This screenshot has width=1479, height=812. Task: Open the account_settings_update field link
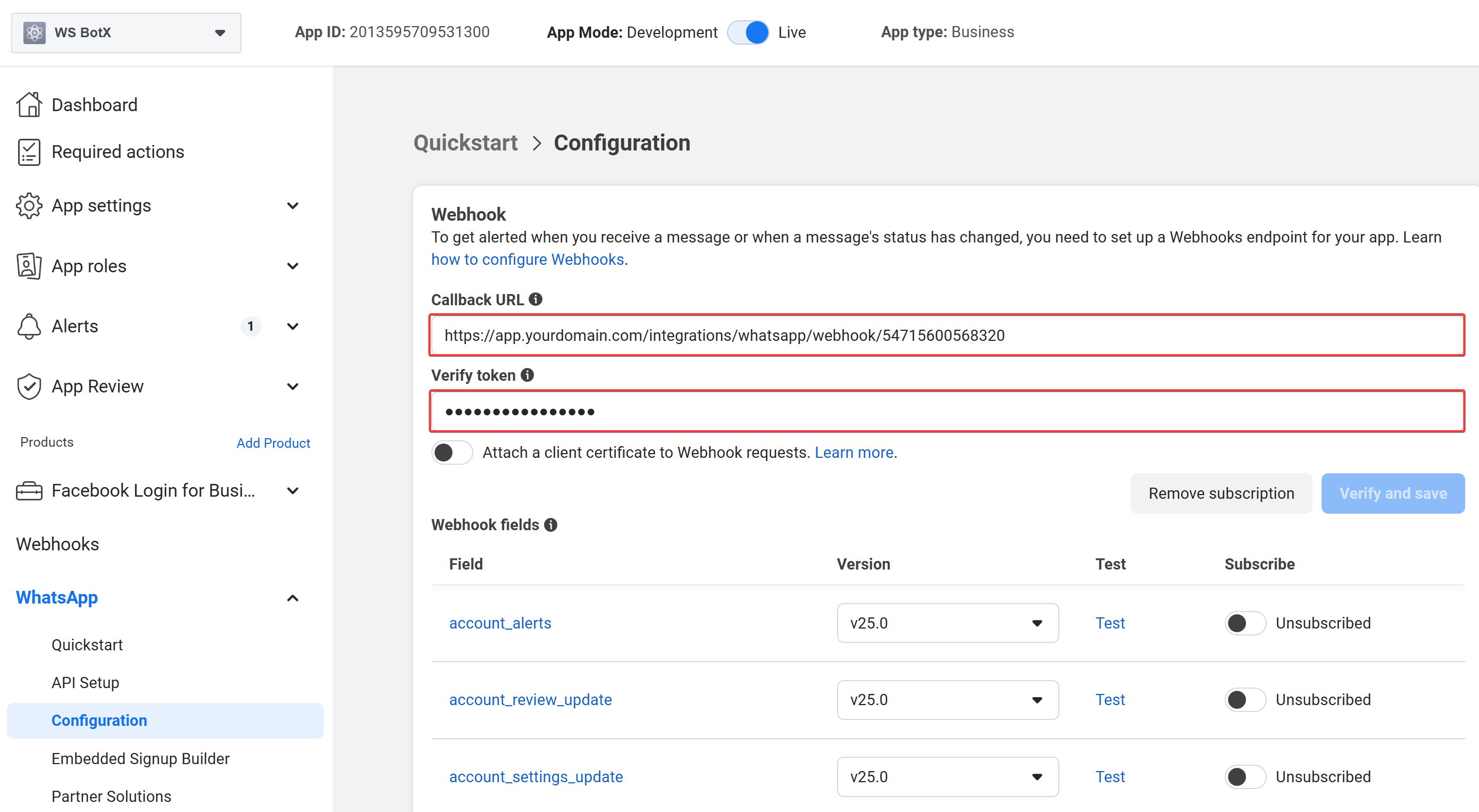[536, 777]
